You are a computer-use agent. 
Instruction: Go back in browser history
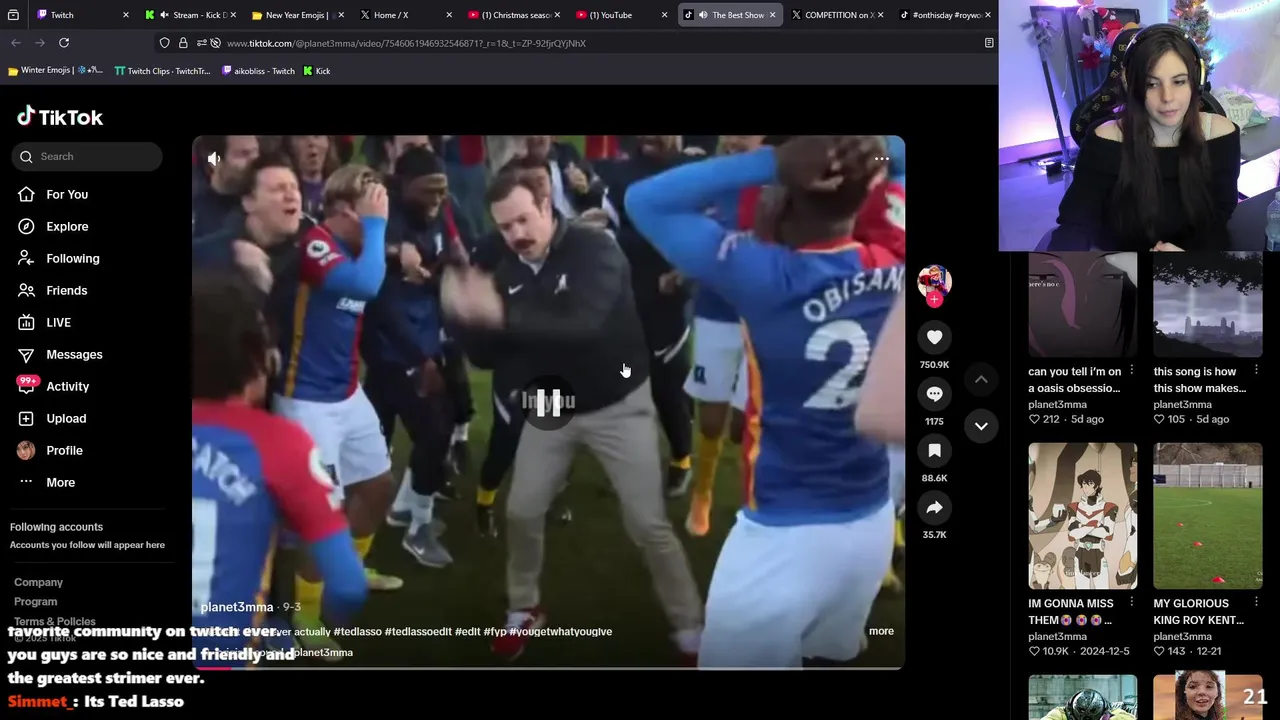tap(16, 43)
